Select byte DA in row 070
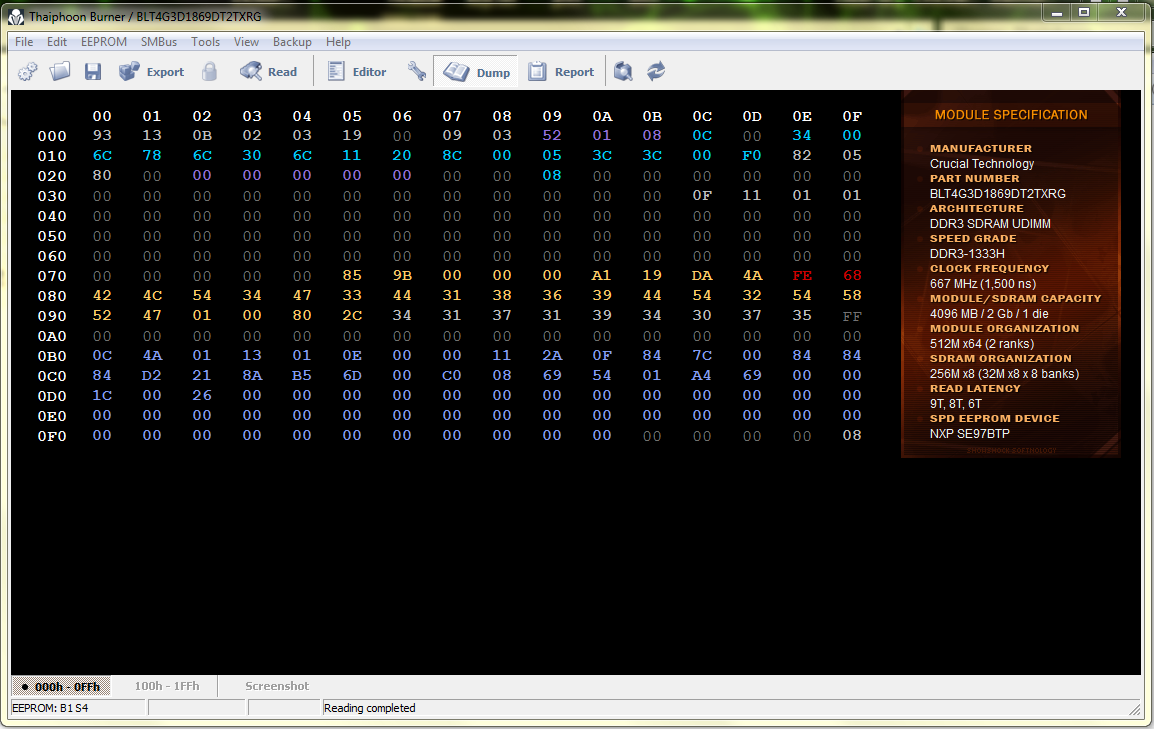The height and width of the screenshot is (729, 1154). (702, 276)
